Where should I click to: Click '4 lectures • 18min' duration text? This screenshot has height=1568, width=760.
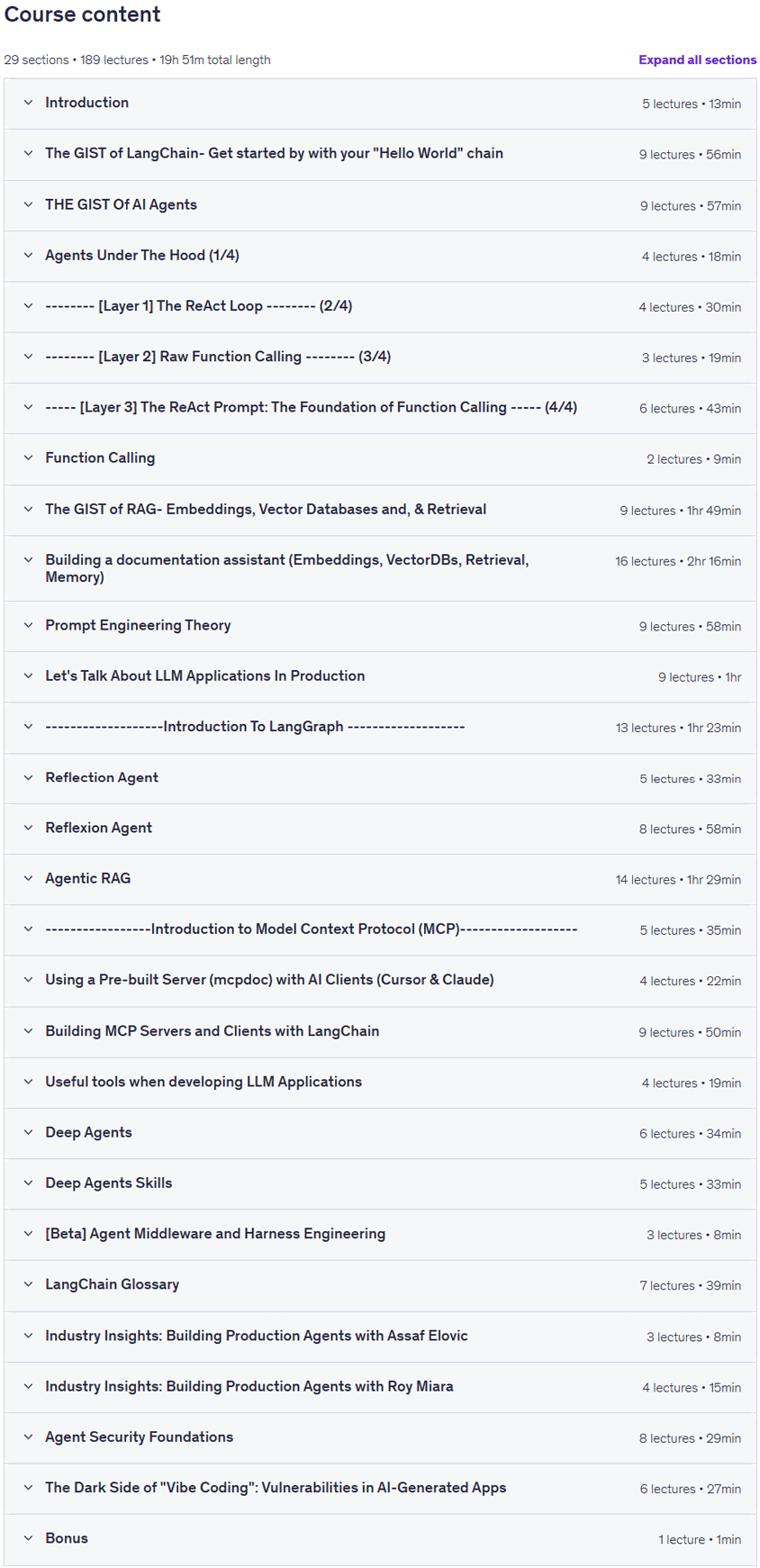click(692, 256)
